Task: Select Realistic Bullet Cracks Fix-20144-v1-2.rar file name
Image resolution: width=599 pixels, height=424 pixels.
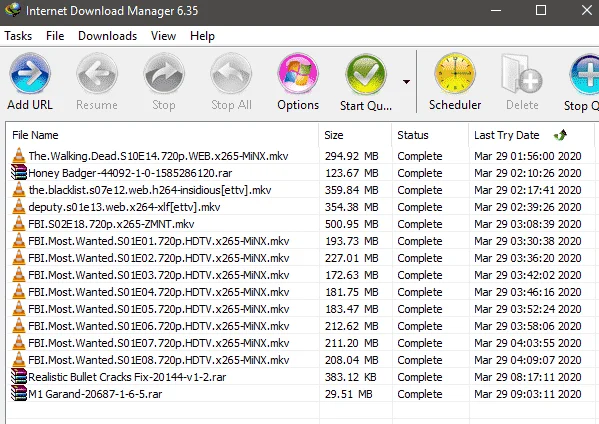Action: coord(127,377)
